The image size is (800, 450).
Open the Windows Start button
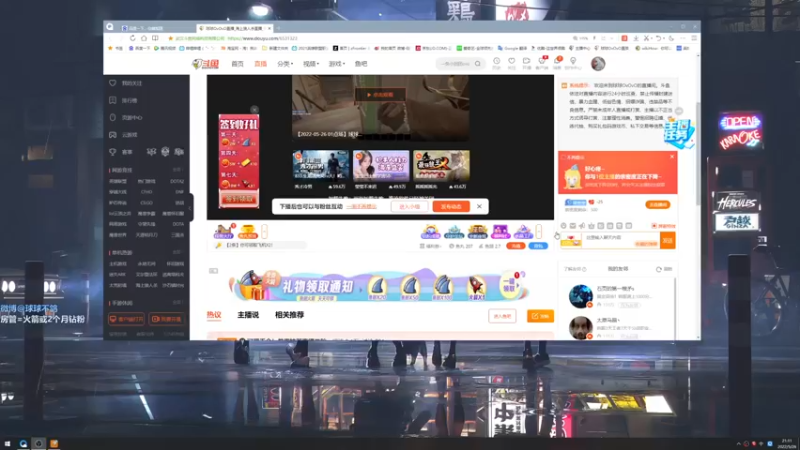click(x=7, y=444)
